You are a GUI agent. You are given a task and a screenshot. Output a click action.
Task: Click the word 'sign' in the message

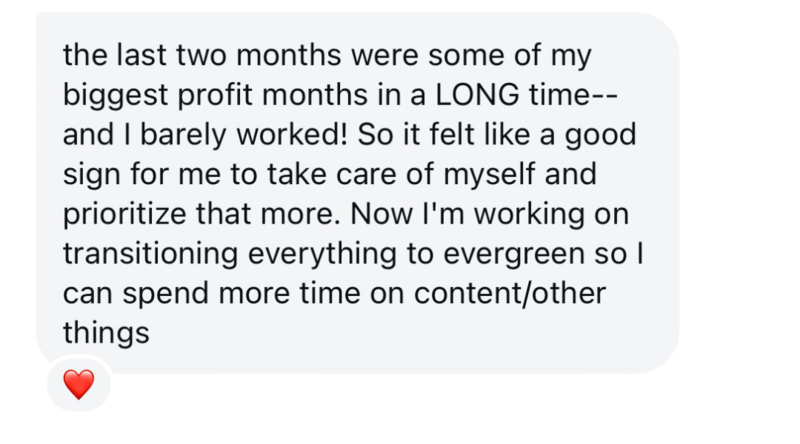(91, 175)
